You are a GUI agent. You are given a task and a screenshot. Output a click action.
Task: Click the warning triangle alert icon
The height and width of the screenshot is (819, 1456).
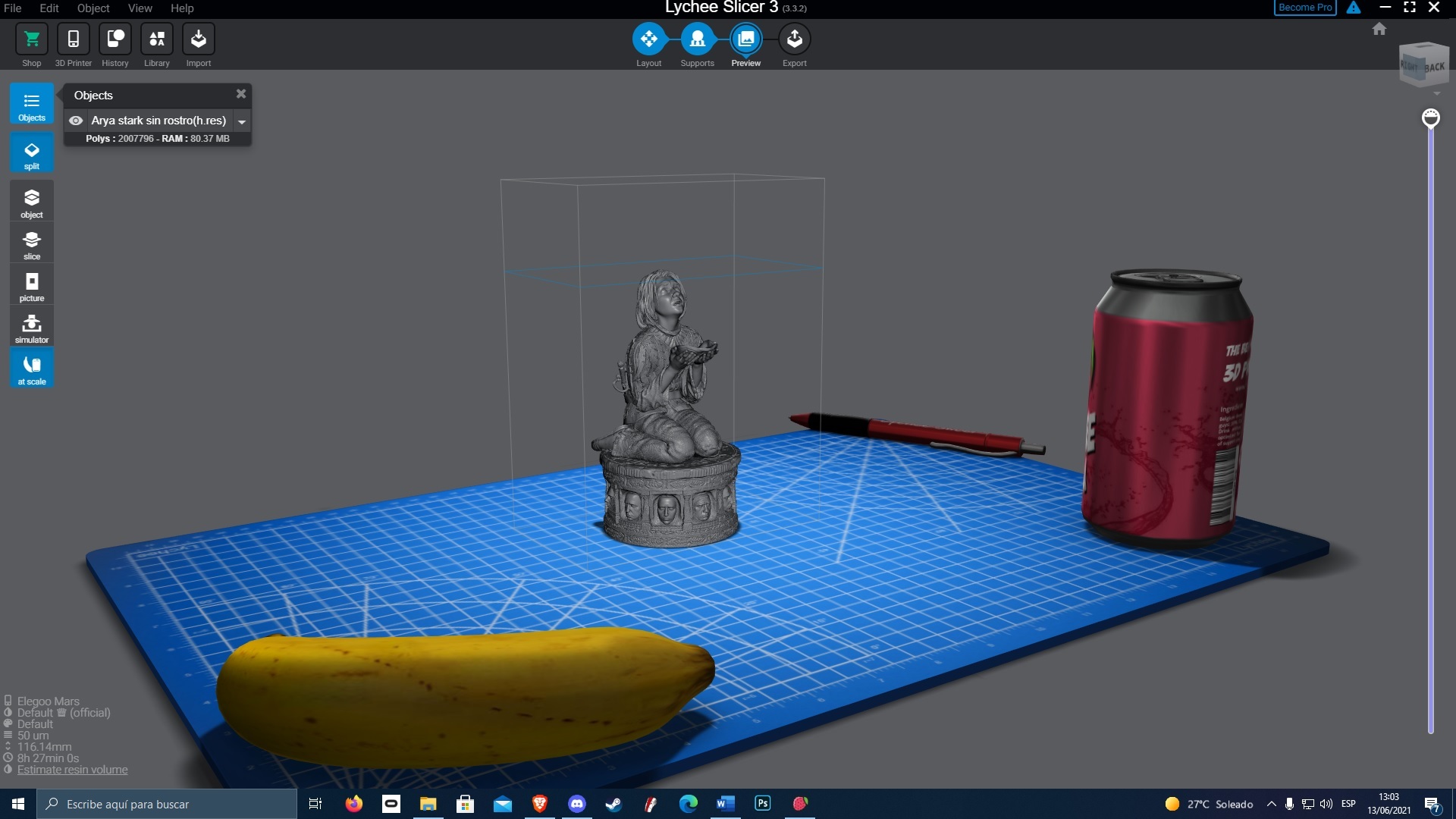coord(1354,8)
